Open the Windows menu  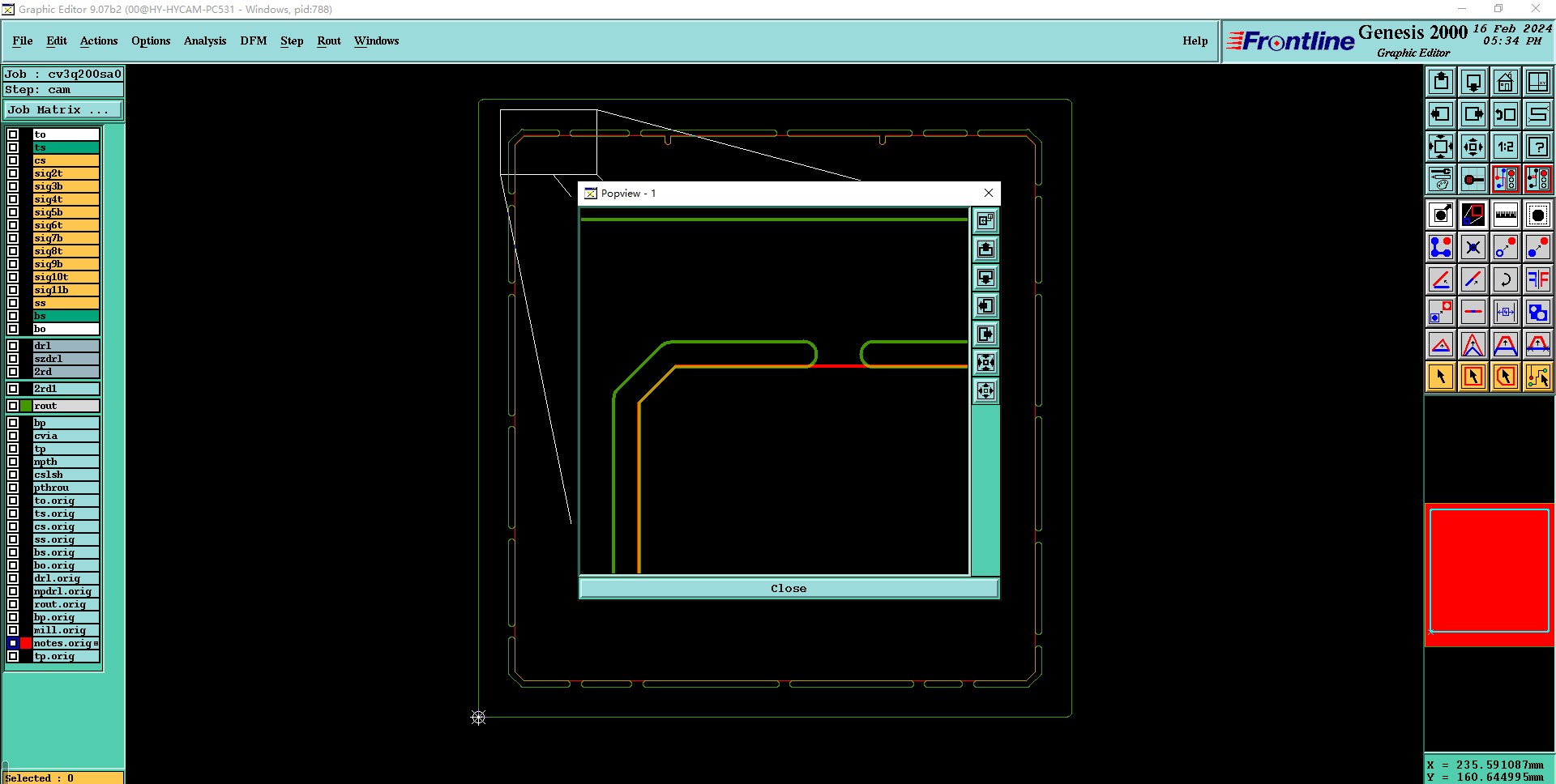click(x=377, y=40)
